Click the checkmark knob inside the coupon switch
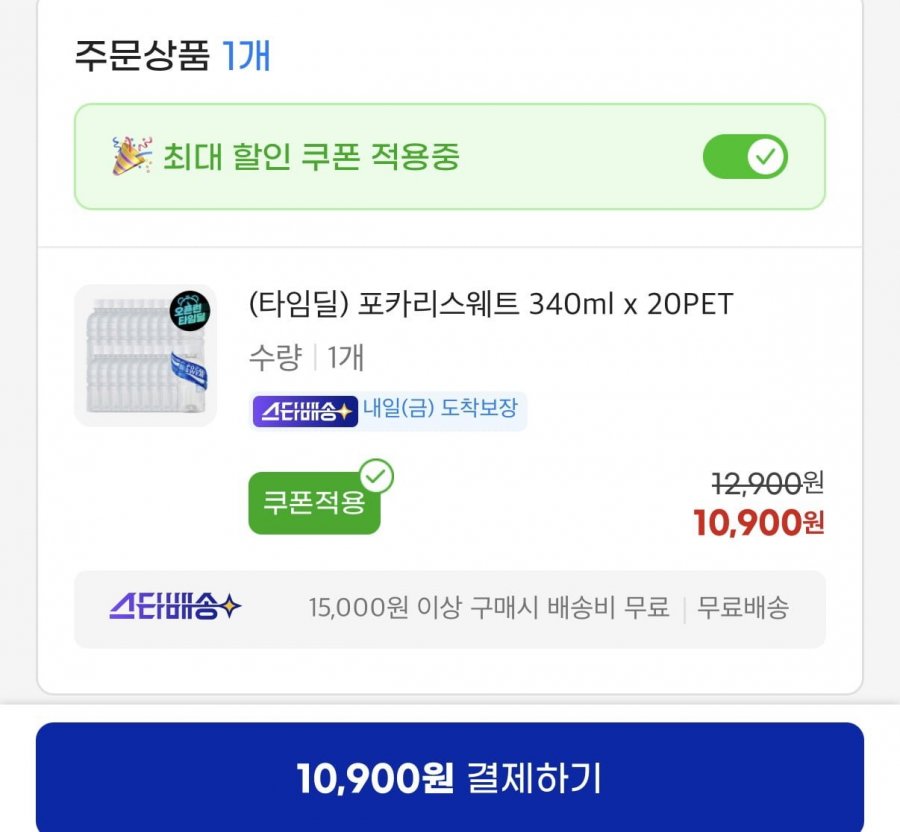900x832 pixels. [x=766, y=157]
